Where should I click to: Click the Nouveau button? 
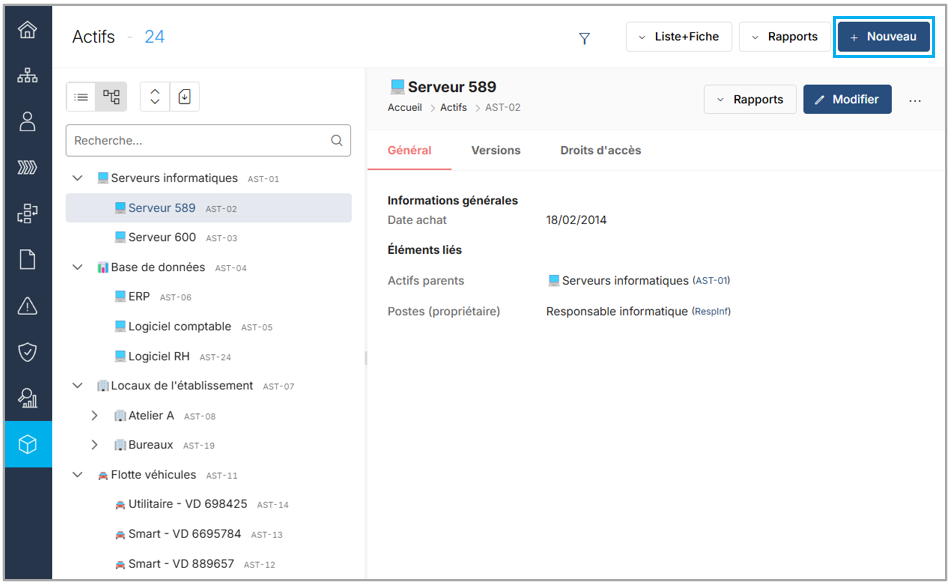coord(883,37)
